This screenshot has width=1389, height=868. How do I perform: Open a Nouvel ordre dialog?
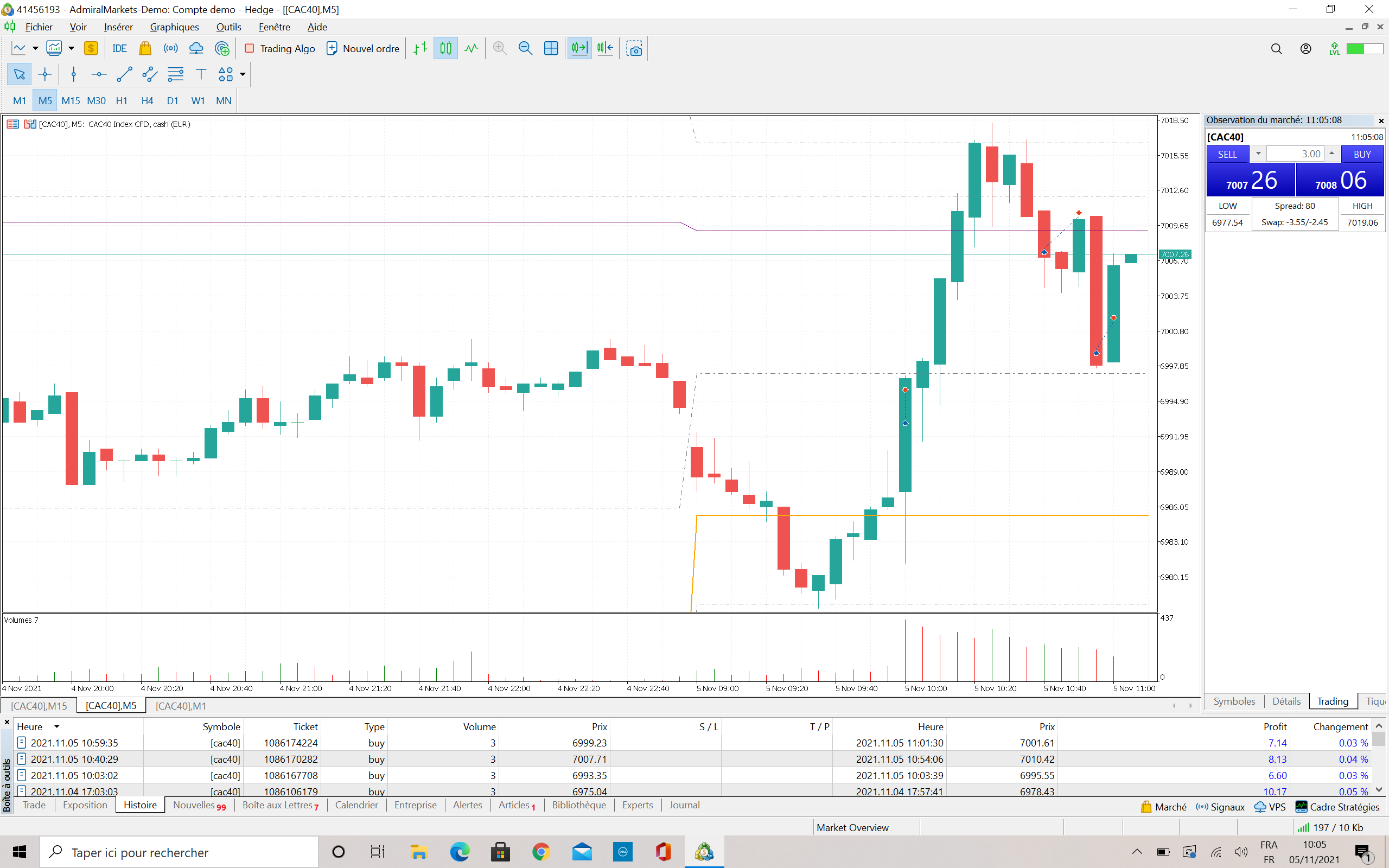363,49
